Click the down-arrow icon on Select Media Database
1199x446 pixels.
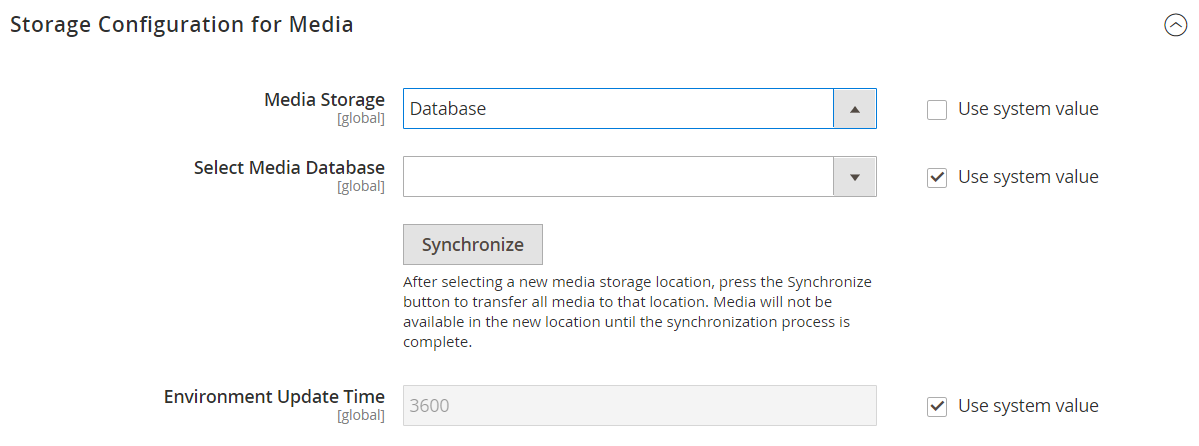pyautogui.click(x=855, y=177)
